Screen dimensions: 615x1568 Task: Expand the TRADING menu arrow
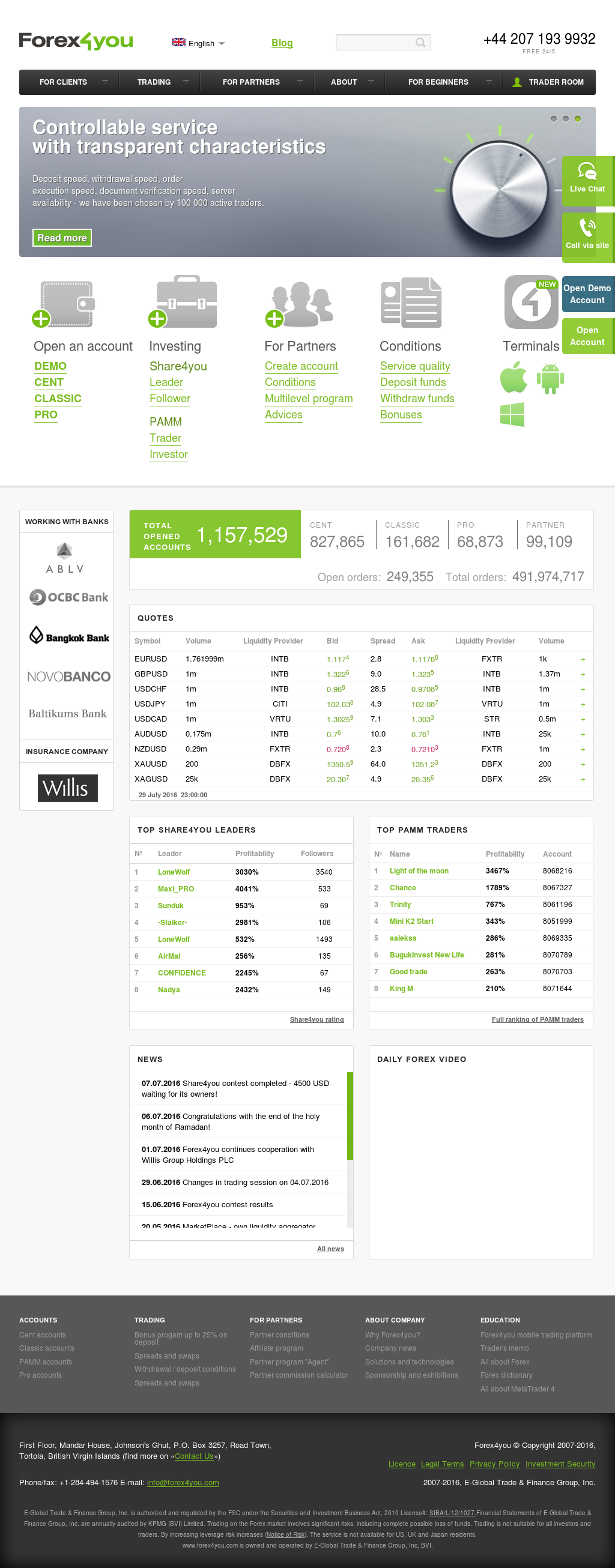(x=186, y=82)
